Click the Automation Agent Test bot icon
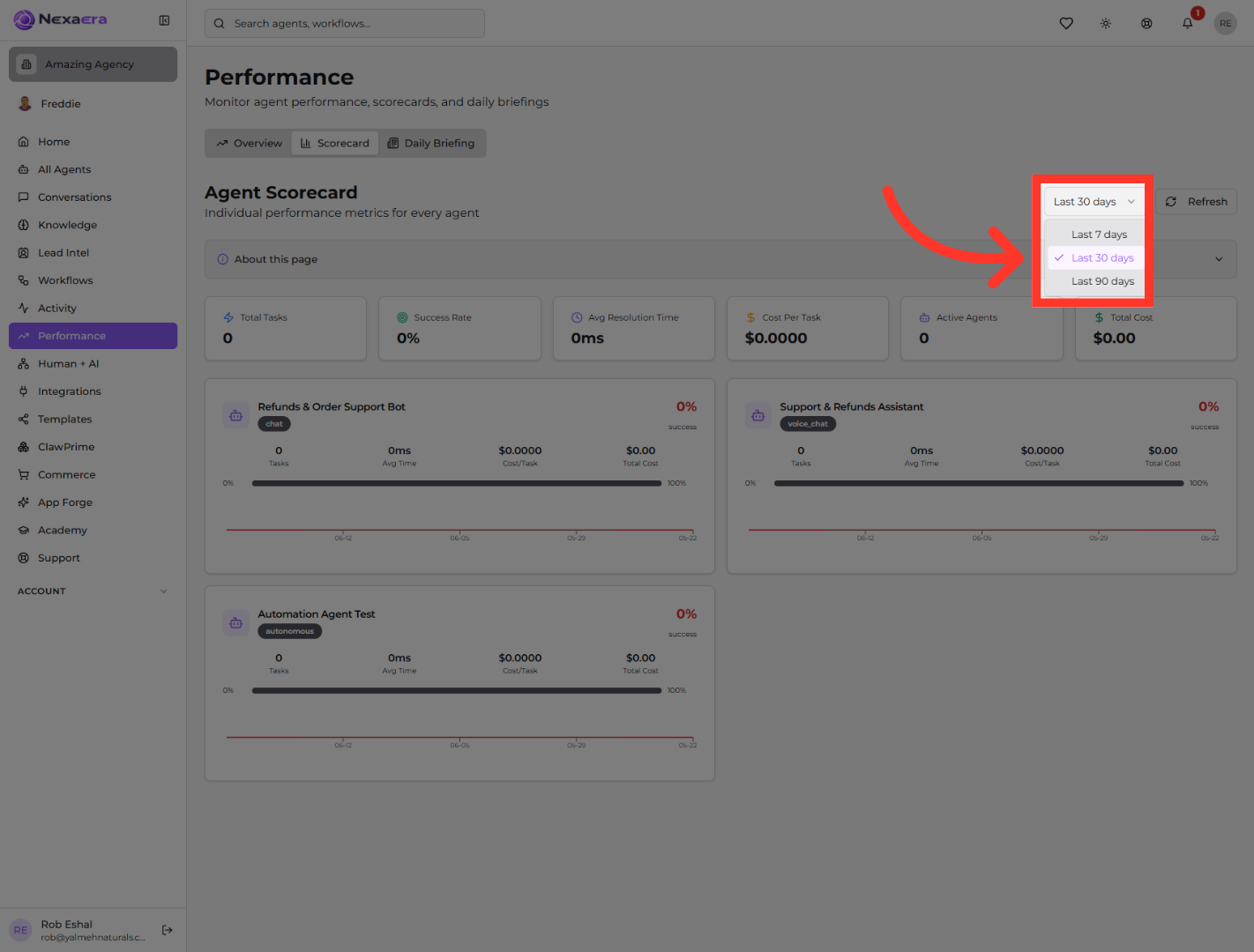The width and height of the screenshot is (1254, 952). click(x=235, y=623)
